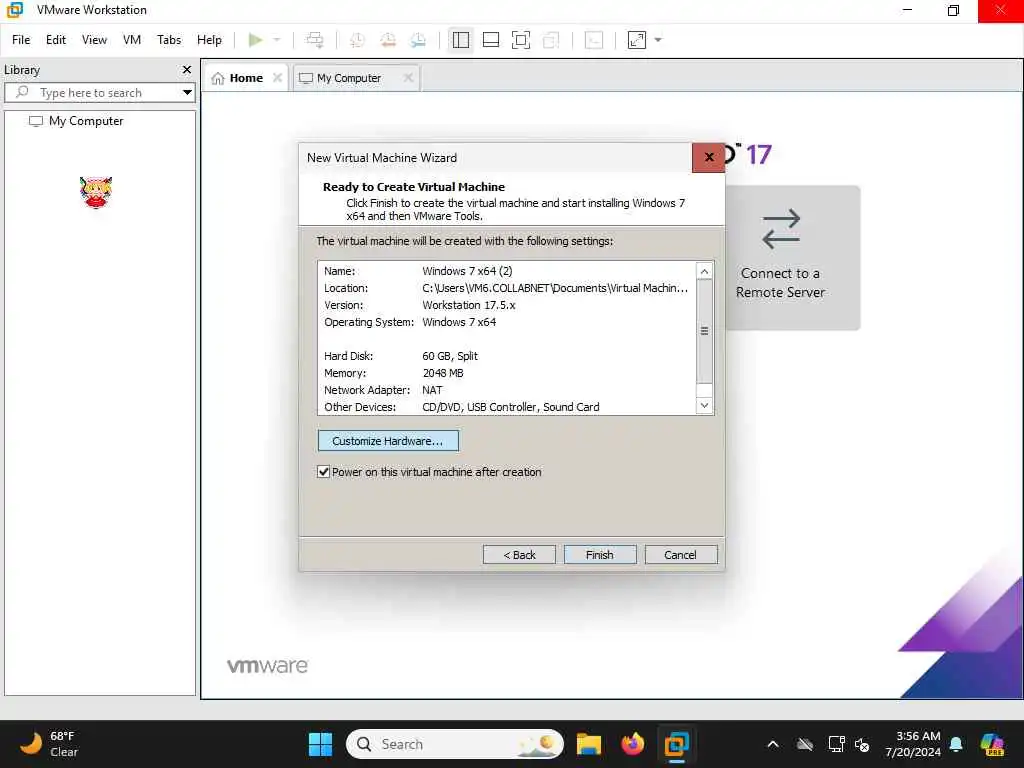Open the VM menu
Image resolution: width=1024 pixels, height=768 pixels.
[132, 40]
